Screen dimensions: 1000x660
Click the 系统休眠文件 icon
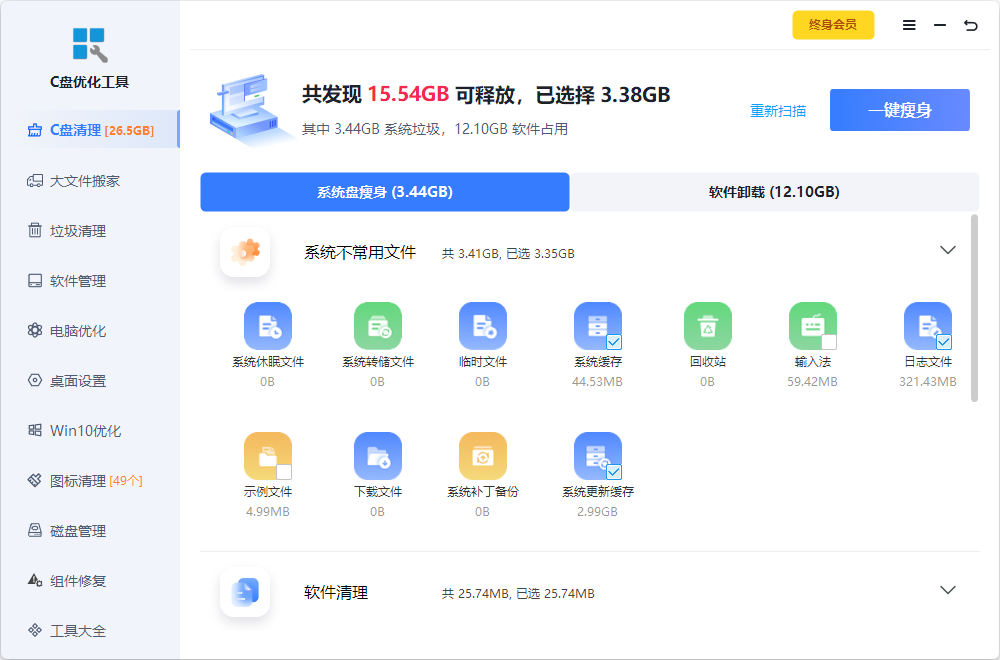pyautogui.click(x=268, y=326)
